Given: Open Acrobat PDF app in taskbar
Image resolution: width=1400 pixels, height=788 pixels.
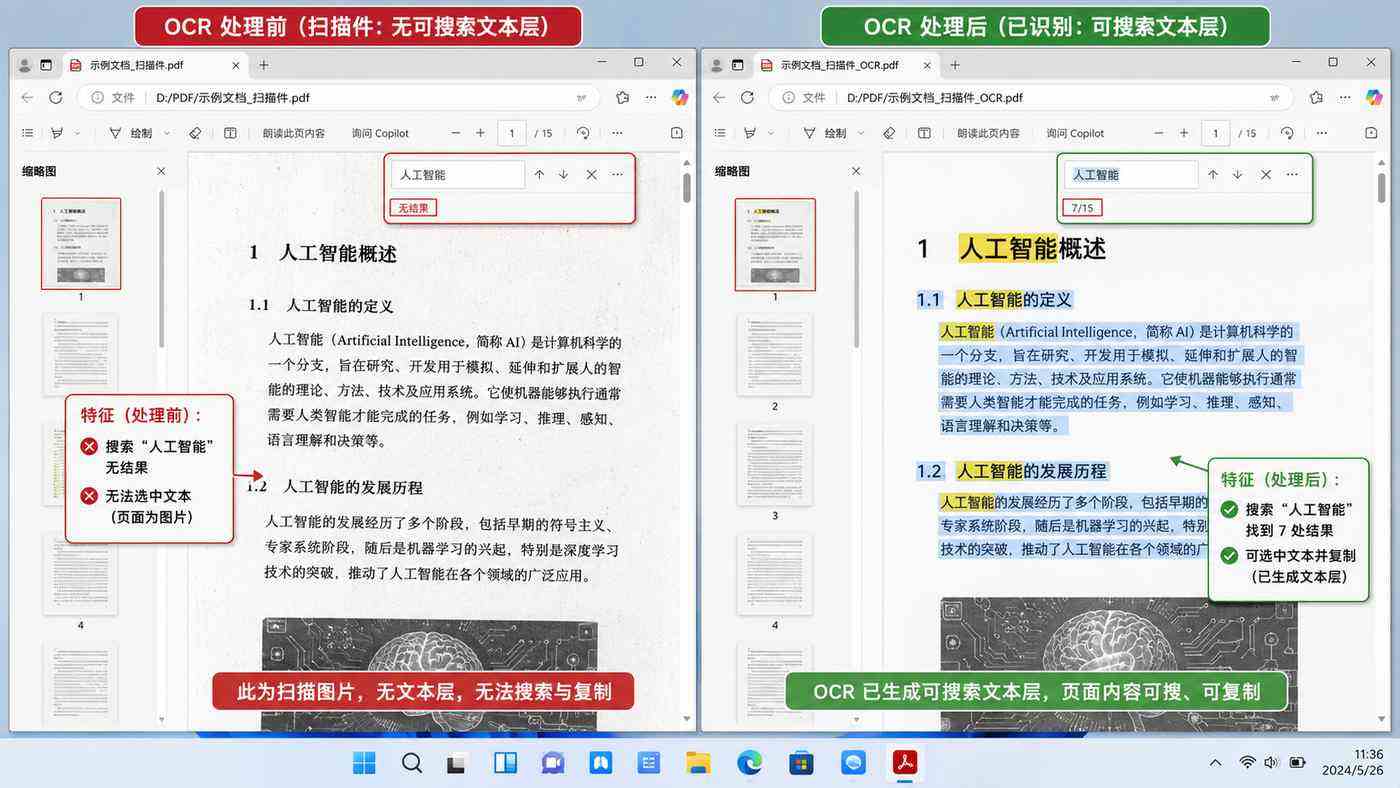Looking at the screenshot, I should click(x=905, y=763).
